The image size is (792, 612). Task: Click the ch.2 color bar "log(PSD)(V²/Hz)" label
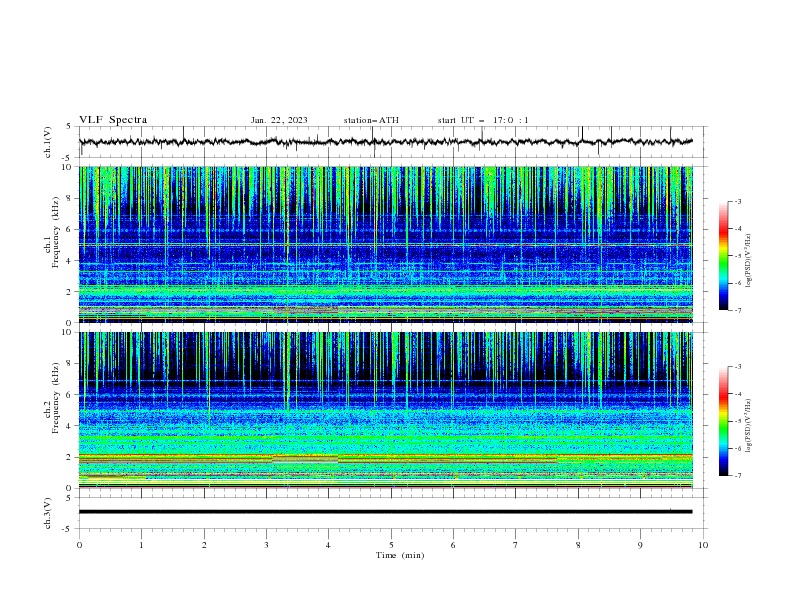point(749,426)
